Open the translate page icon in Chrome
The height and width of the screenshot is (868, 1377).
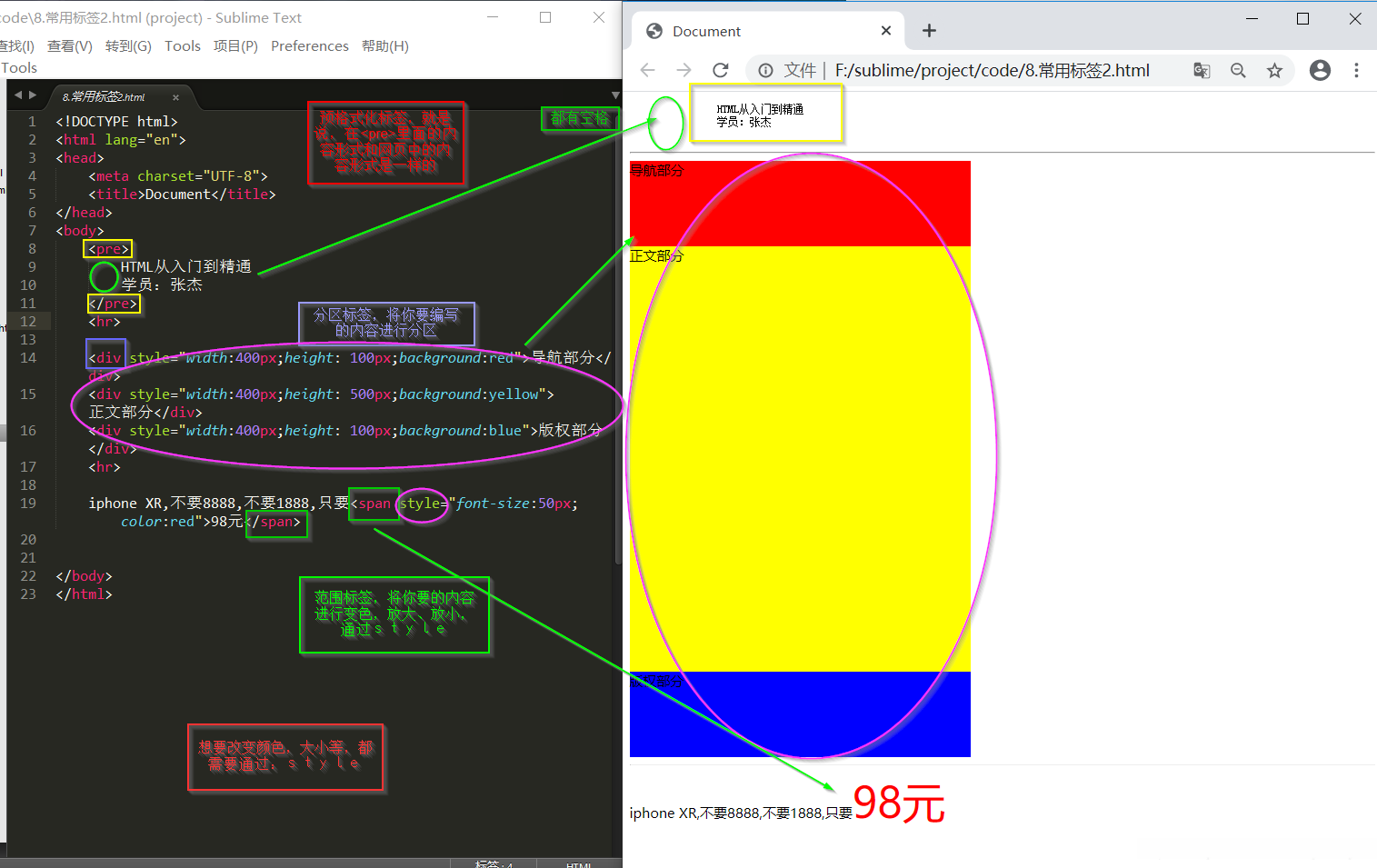1202,70
